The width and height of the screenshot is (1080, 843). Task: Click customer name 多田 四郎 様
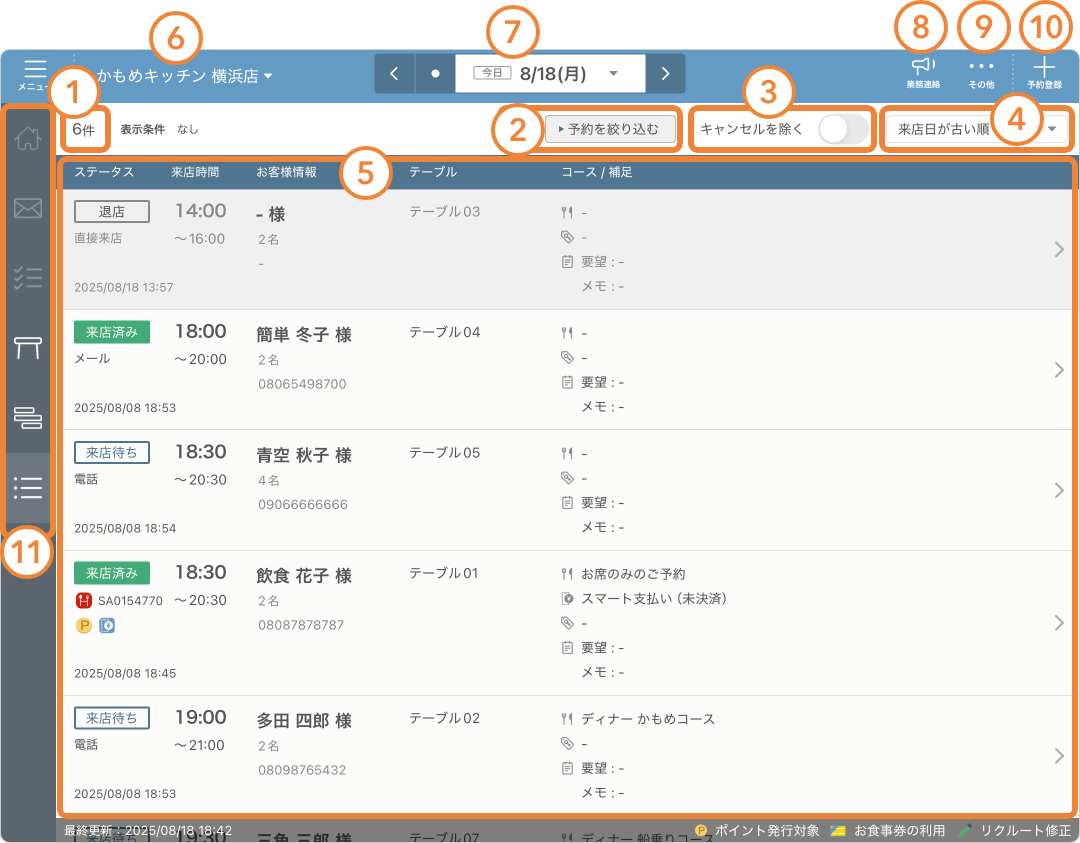(304, 720)
